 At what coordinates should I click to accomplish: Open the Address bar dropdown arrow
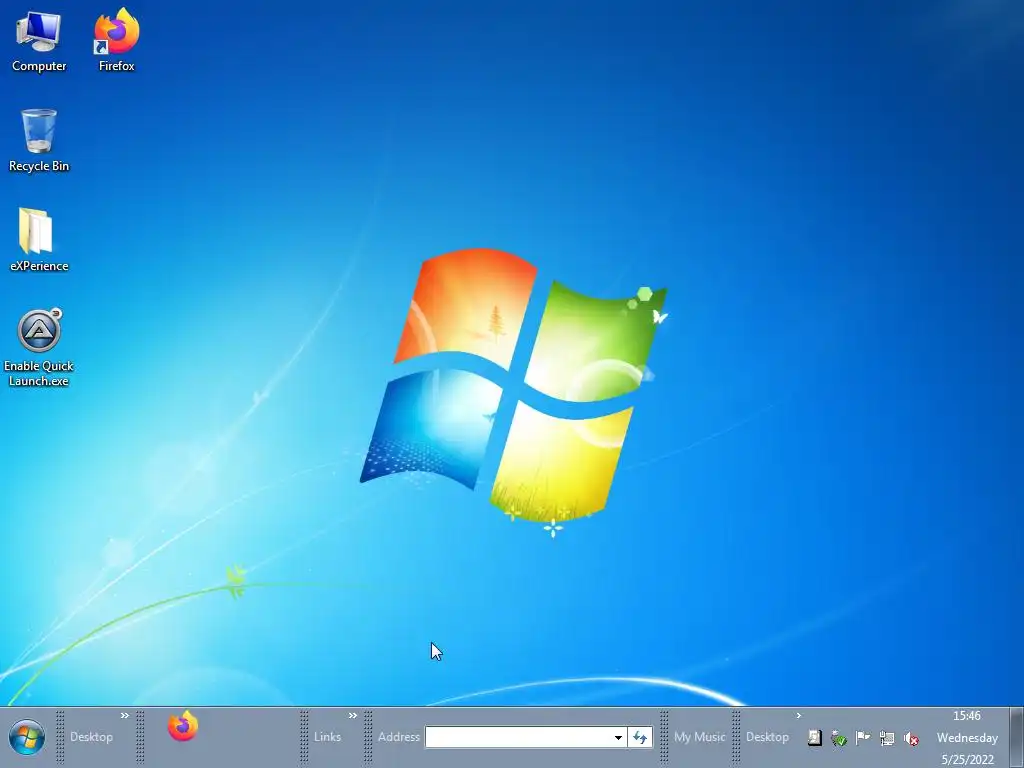[x=618, y=737]
